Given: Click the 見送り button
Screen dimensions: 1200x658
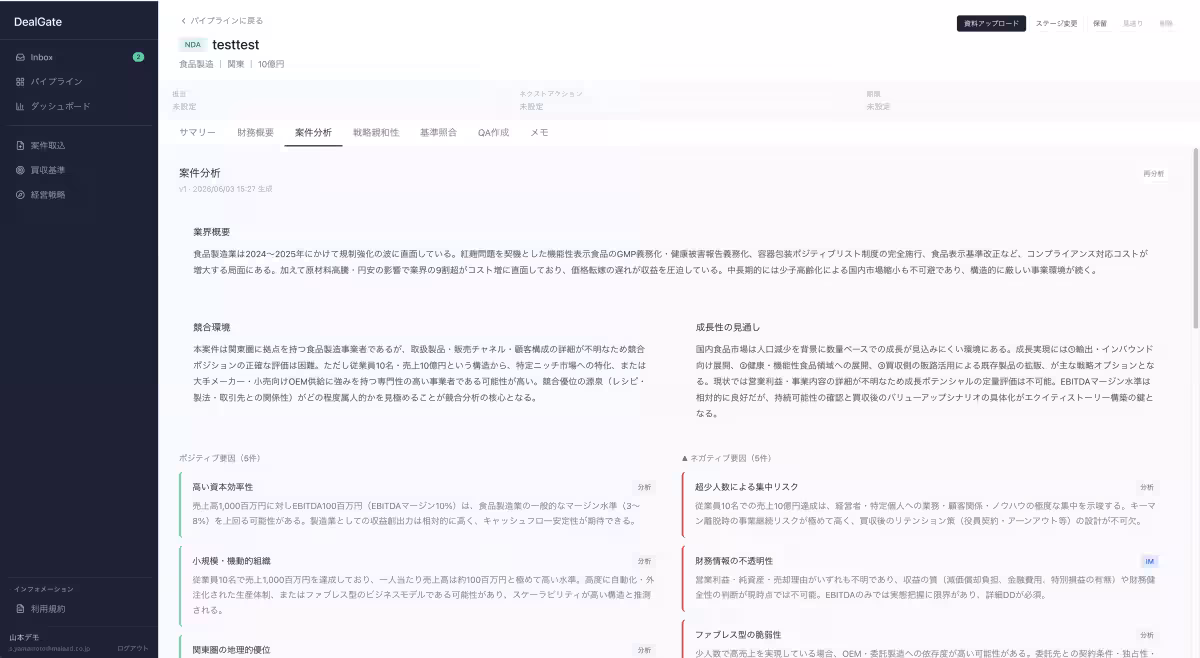Looking at the screenshot, I should pyautogui.click(x=1132, y=23).
